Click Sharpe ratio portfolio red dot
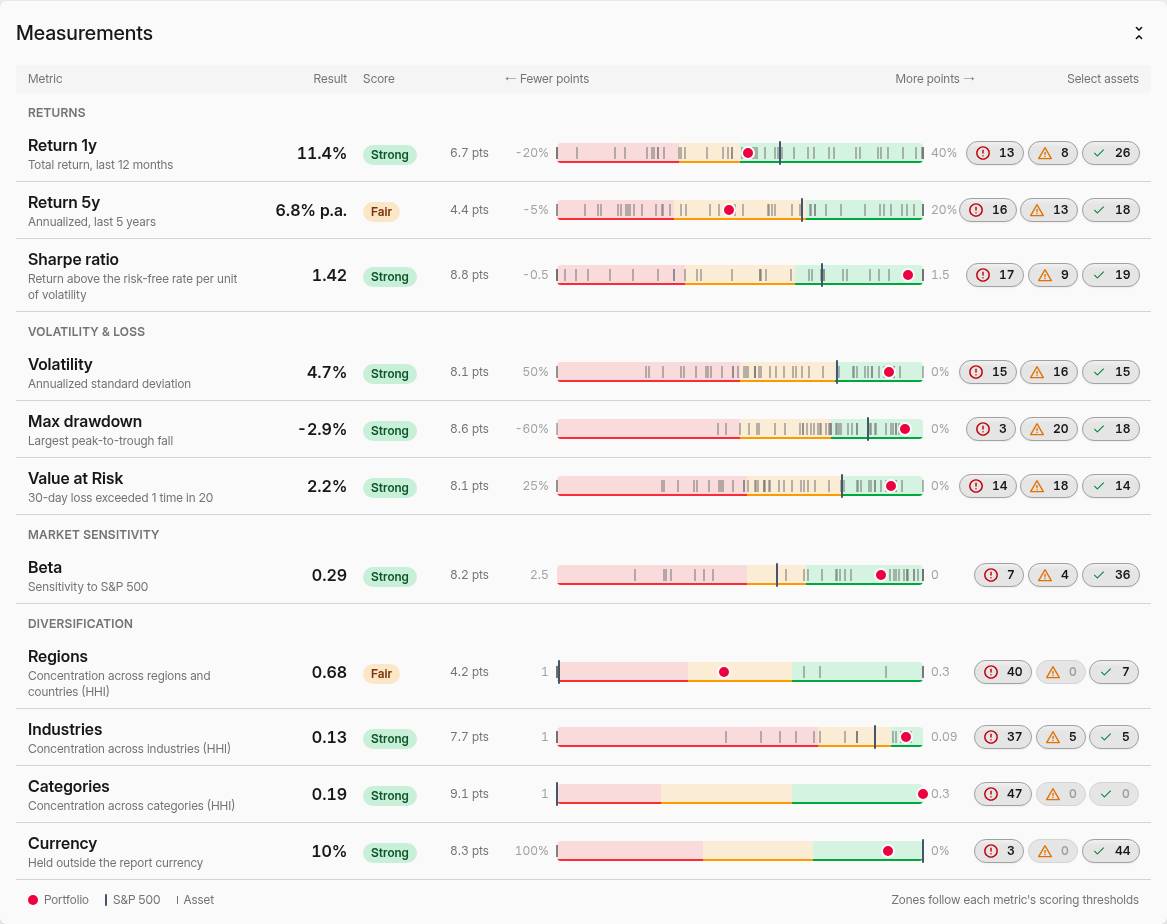Screen dimensions: 1167x924 [908, 275]
